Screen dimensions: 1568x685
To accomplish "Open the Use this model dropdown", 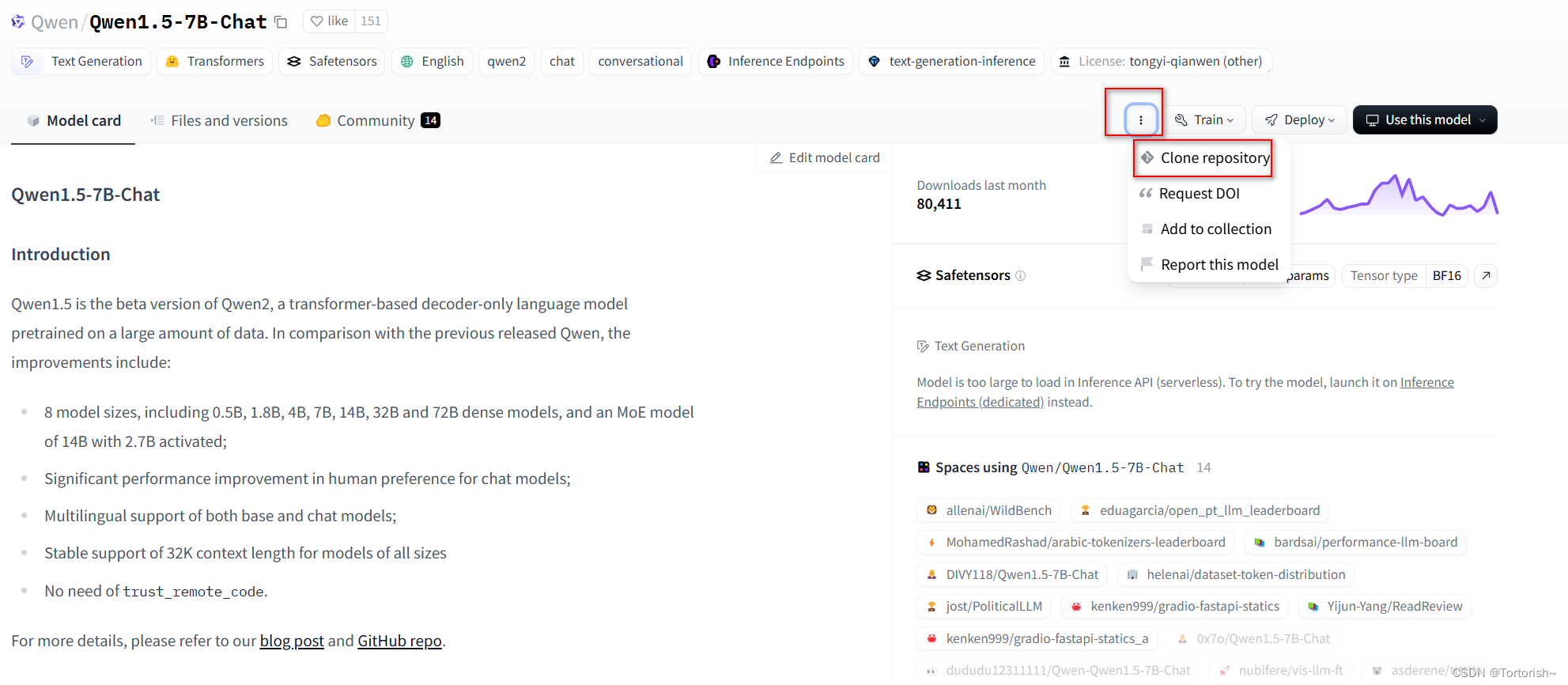I will click(x=1425, y=119).
